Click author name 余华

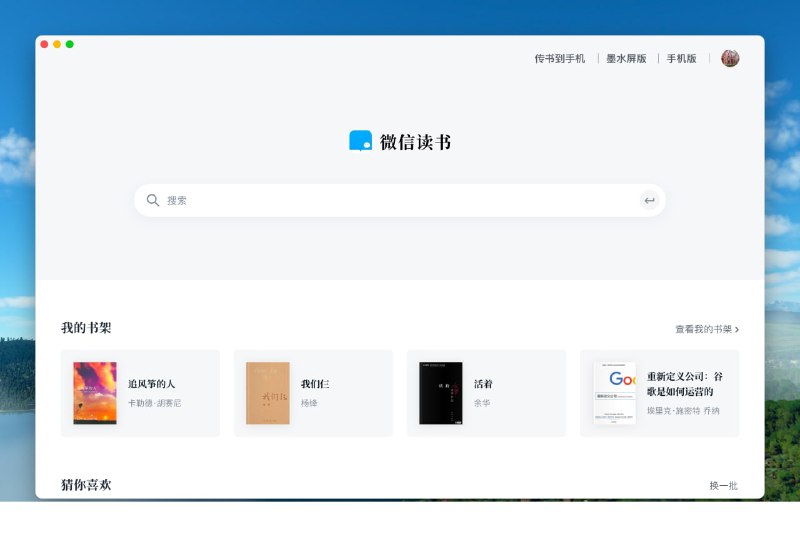pos(482,403)
